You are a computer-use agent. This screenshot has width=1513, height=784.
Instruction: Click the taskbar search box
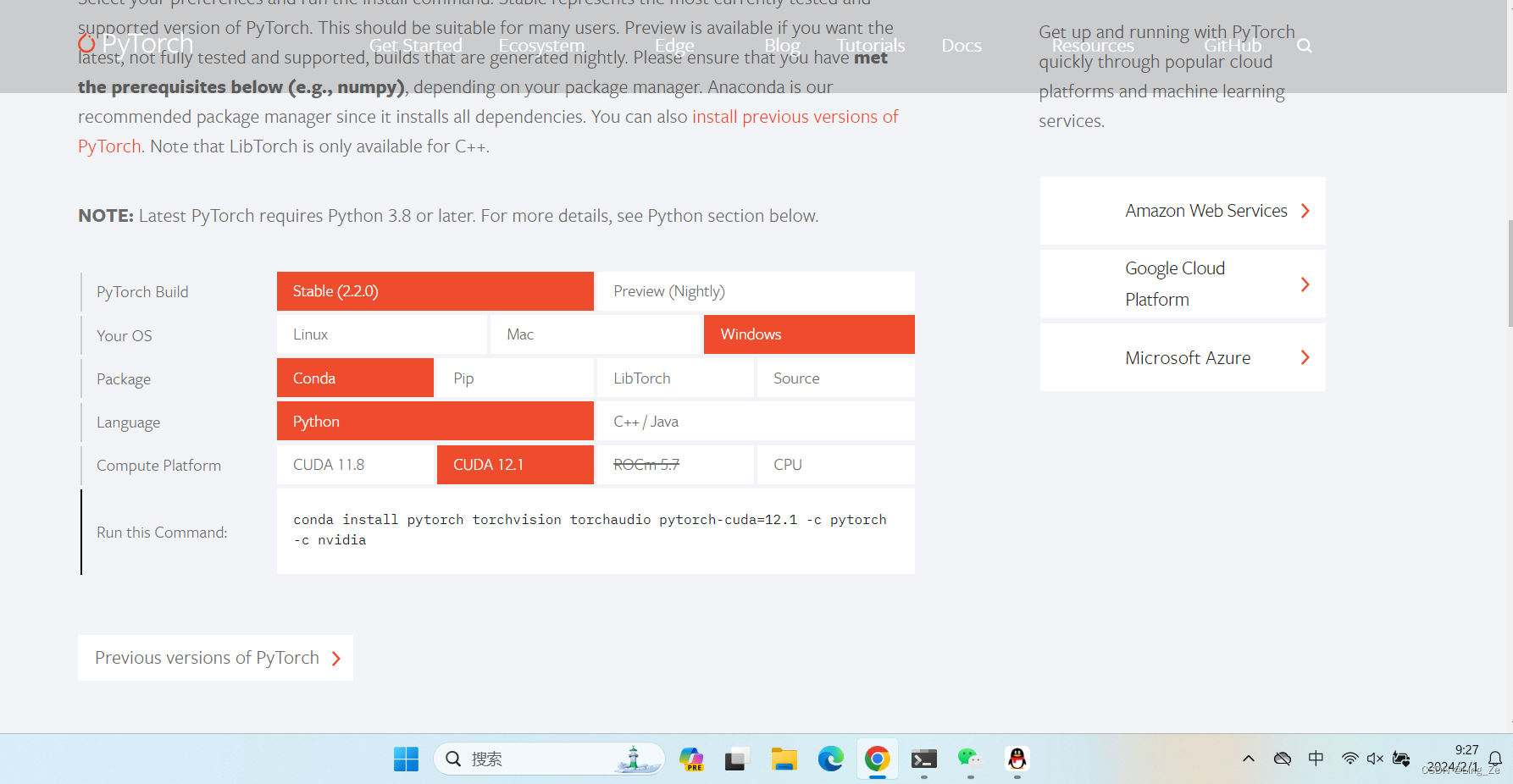pos(549,759)
